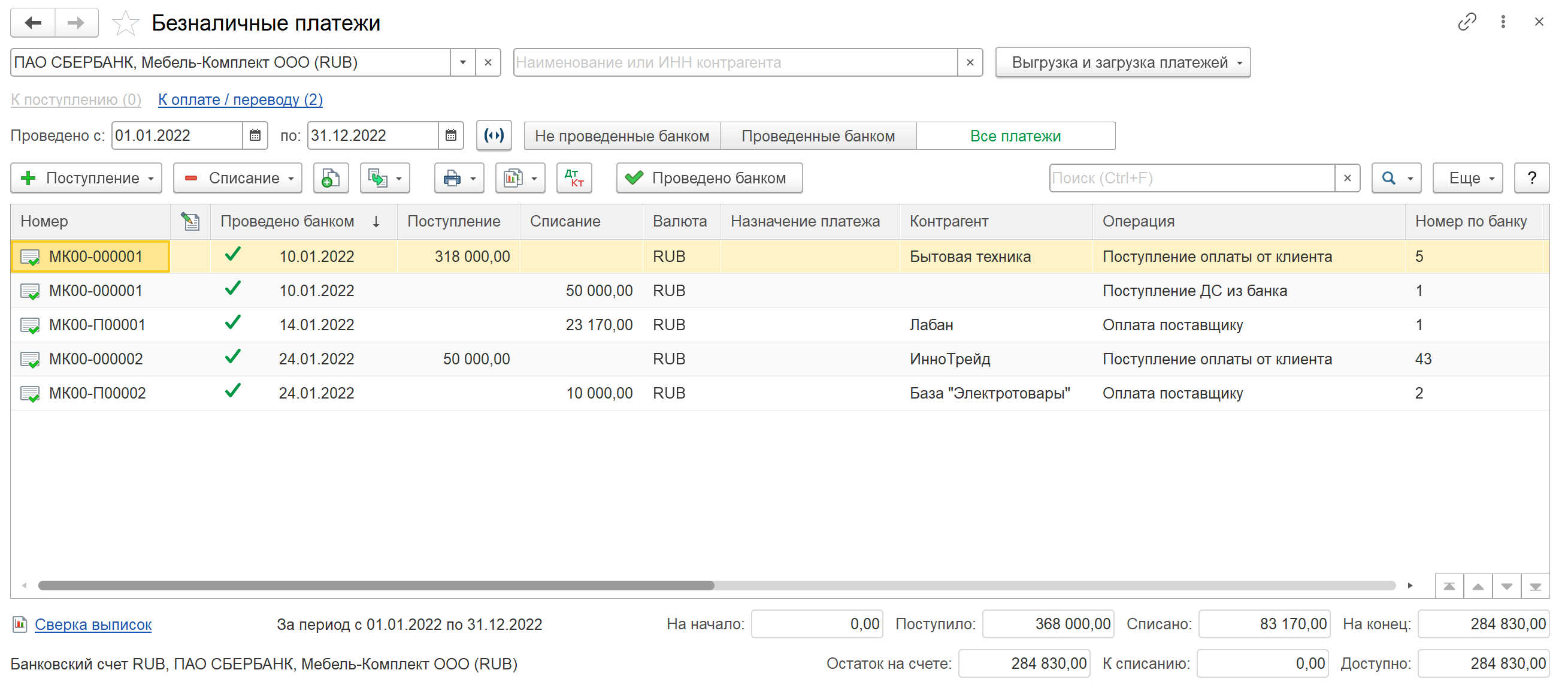Click the copy document icon with green plus

click(331, 178)
